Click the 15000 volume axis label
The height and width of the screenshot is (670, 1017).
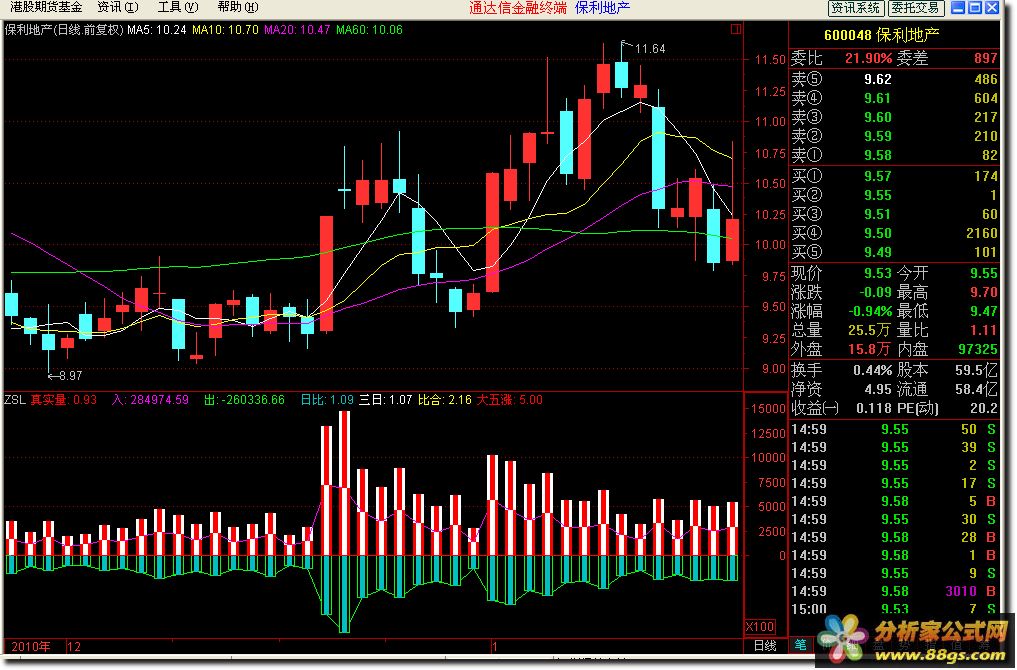[768, 409]
